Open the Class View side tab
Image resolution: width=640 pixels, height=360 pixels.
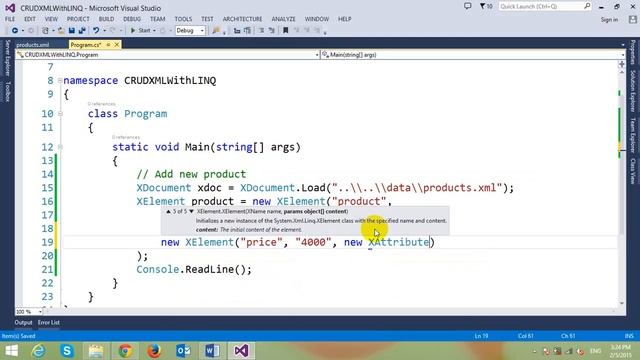633,171
